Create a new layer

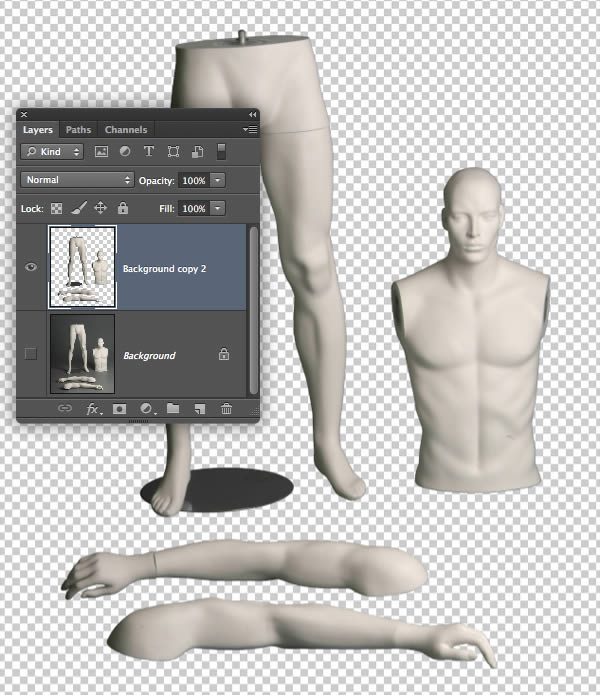coord(199,409)
